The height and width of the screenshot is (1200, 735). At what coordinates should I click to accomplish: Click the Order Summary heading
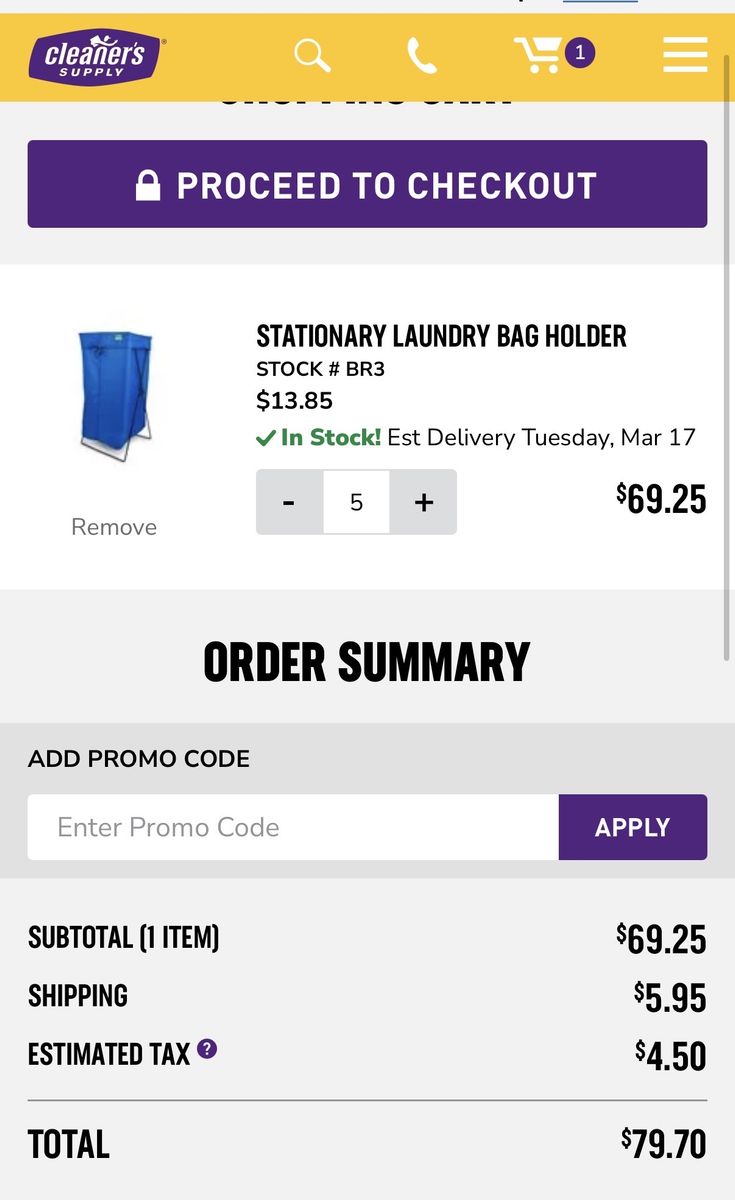tap(367, 662)
